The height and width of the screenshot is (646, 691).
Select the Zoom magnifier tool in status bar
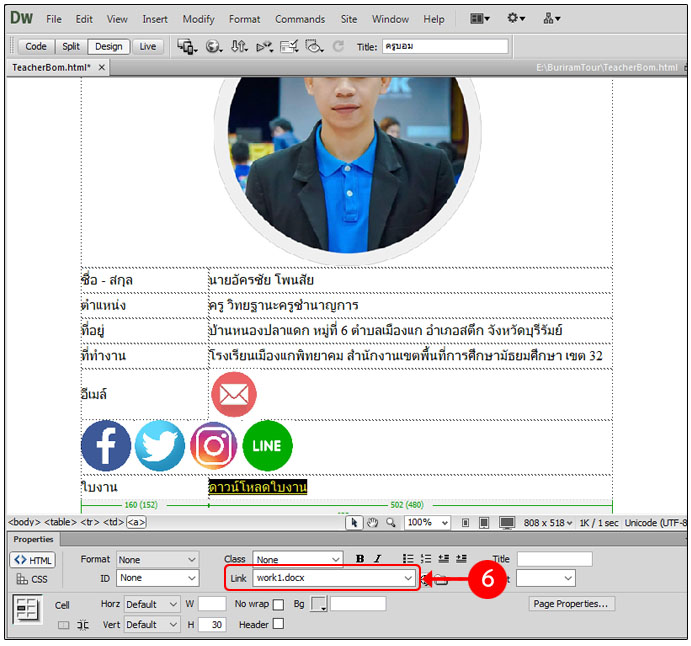pos(390,522)
